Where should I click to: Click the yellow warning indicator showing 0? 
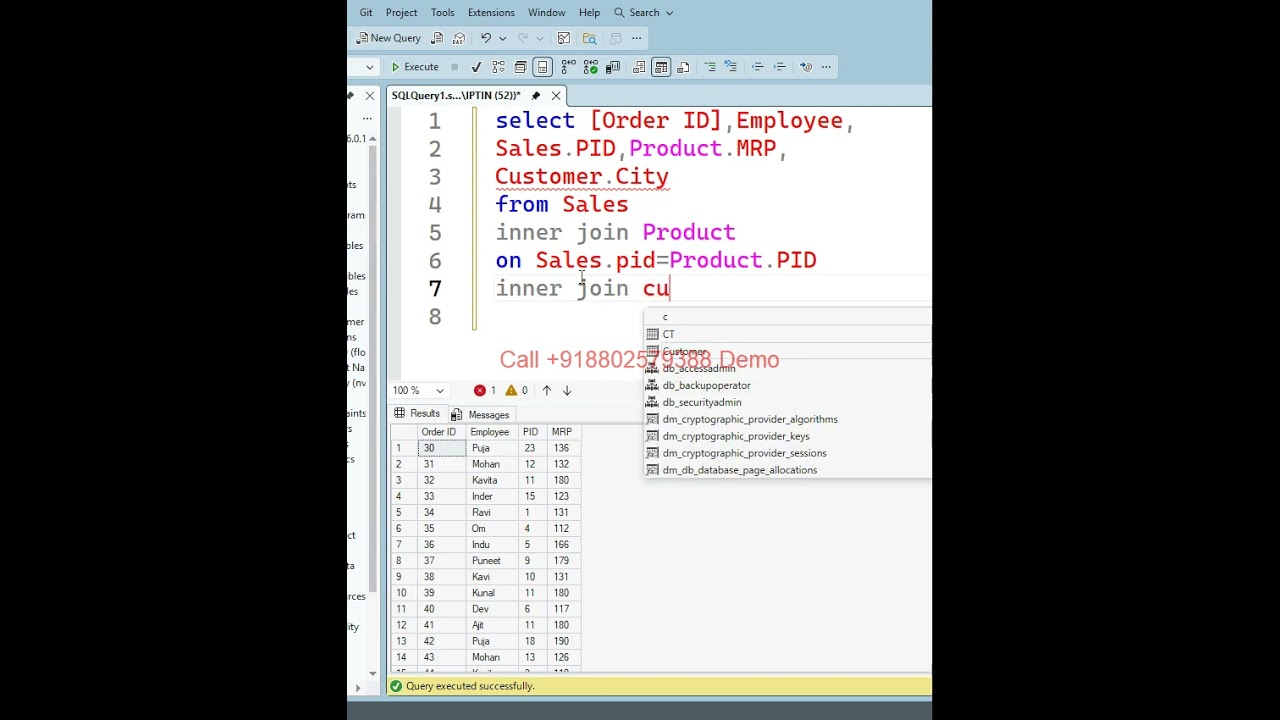(x=517, y=390)
